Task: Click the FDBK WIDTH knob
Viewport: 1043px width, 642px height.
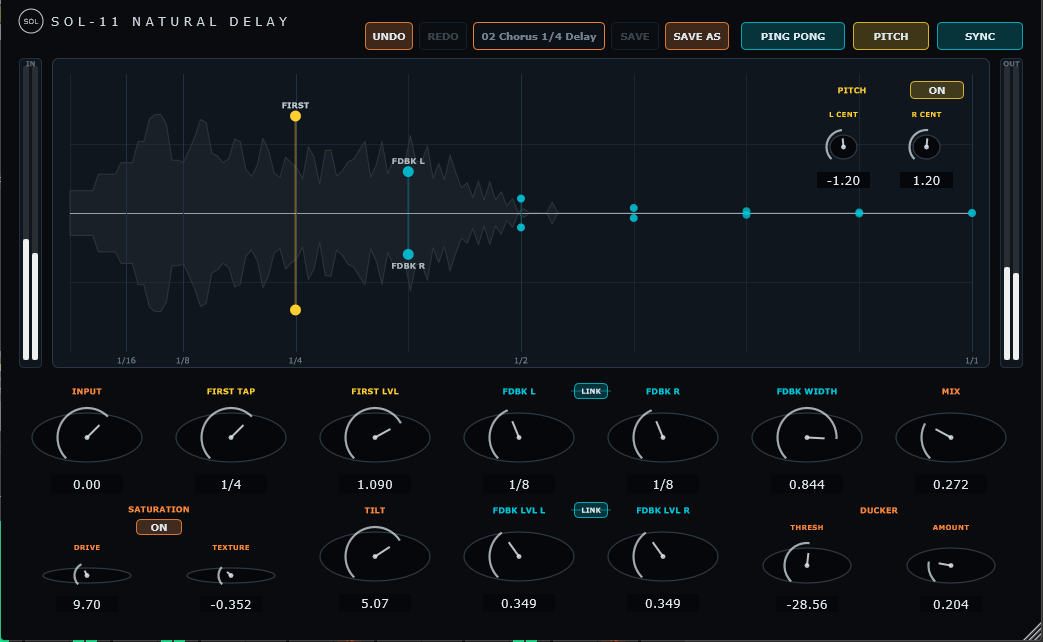Action: pos(807,436)
